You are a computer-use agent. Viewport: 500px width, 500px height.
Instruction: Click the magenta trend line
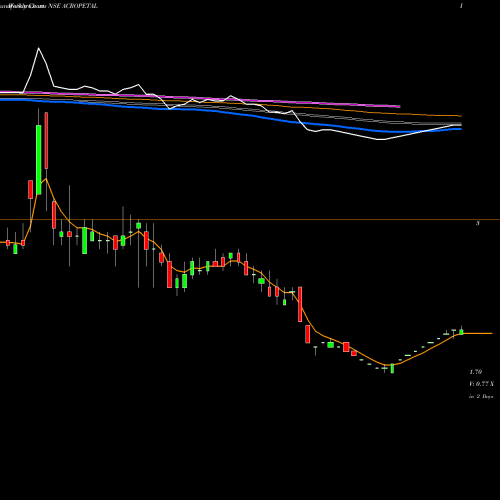[x=200, y=98]
